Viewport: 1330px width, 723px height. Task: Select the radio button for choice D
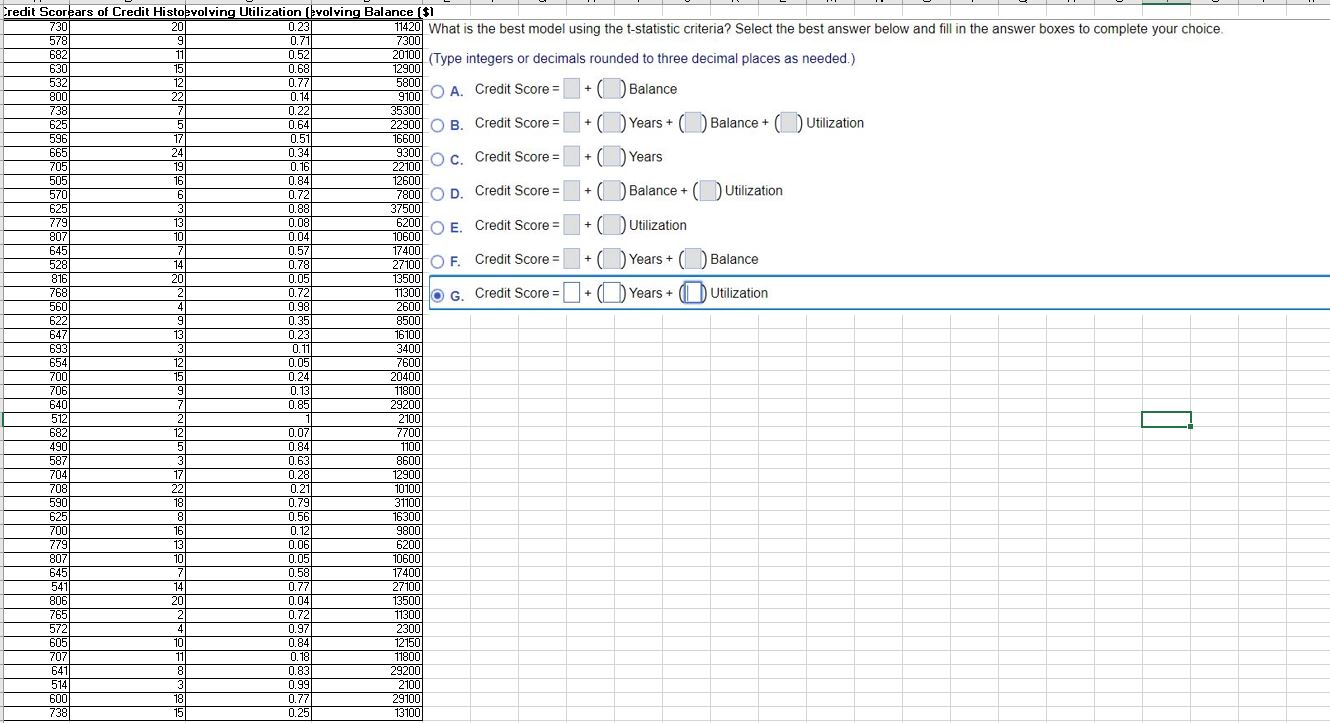click(x=437, y=192)
